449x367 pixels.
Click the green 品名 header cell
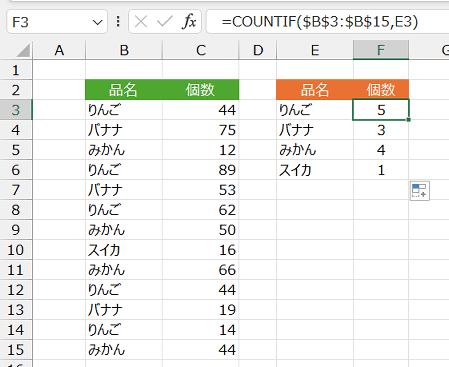pyautogui.click(x=124, y=90)
